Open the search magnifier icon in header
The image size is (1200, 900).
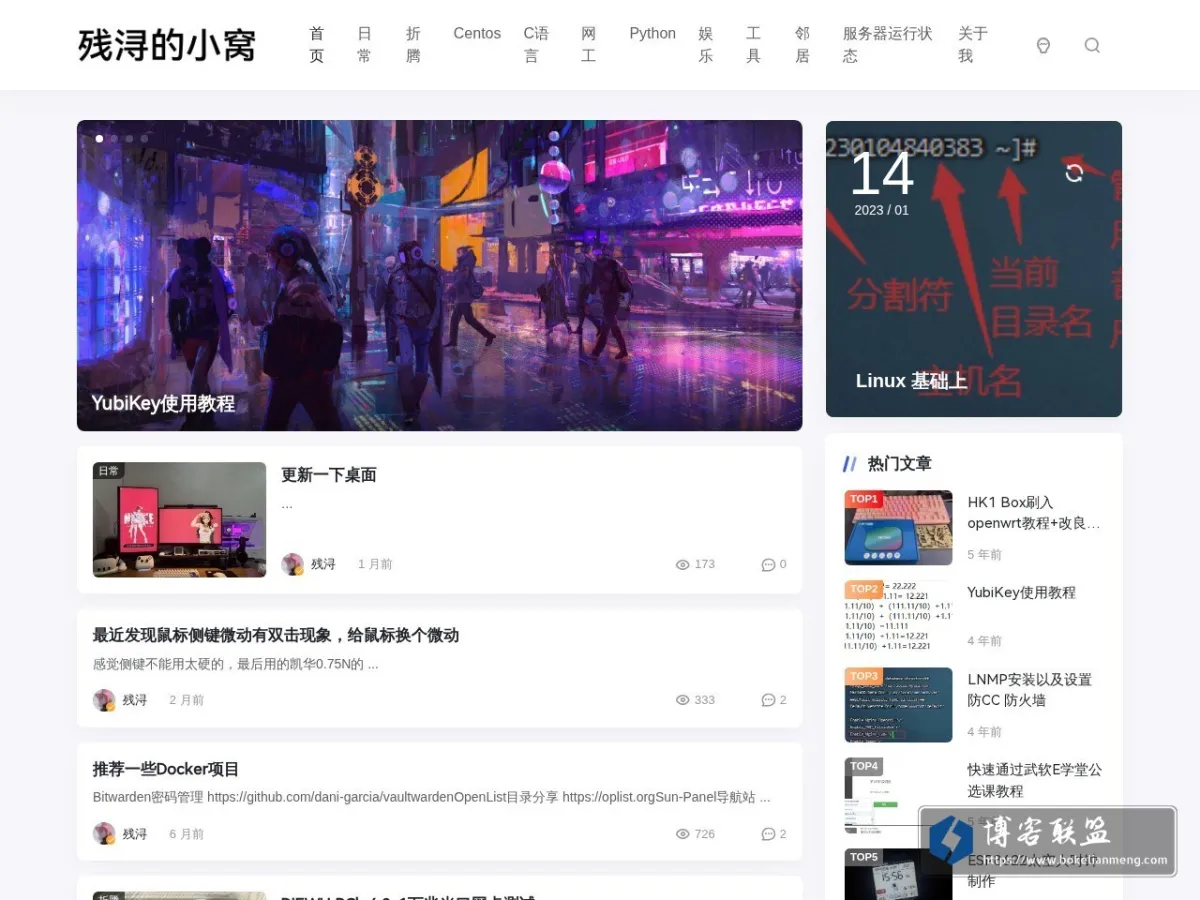(1092, 45)
